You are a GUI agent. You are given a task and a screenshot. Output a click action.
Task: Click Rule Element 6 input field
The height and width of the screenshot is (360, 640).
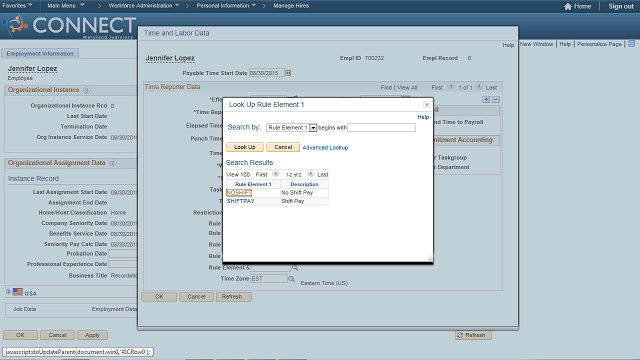[270, 268]
